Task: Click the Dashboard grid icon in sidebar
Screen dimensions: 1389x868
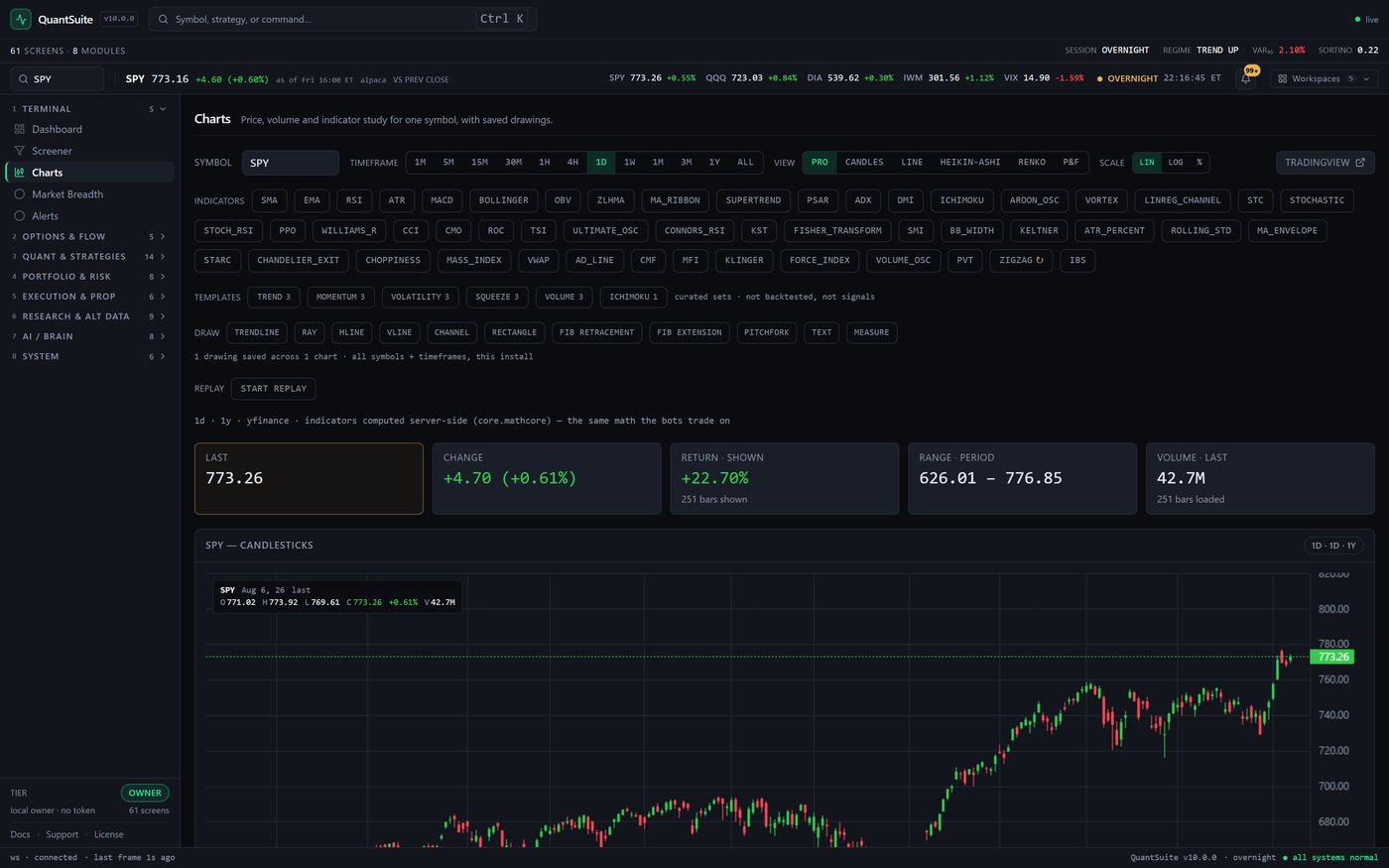Action: click(19, 129)
